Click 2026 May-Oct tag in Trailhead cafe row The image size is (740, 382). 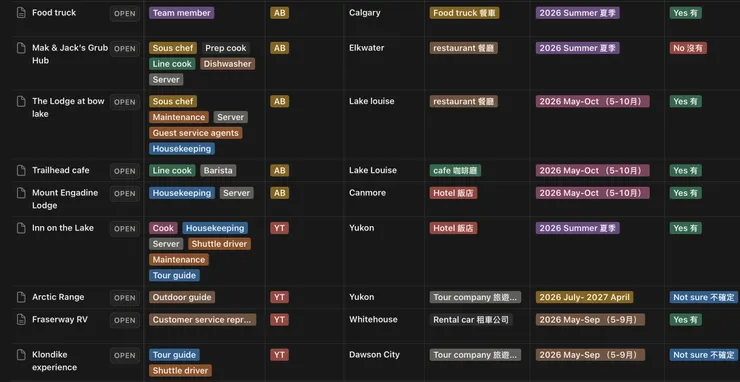(593, 170)
